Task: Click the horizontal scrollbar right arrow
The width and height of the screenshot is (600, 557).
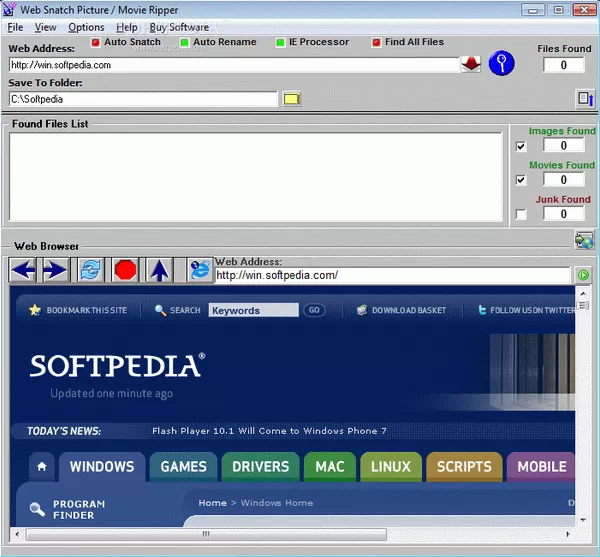Action: 568,534
